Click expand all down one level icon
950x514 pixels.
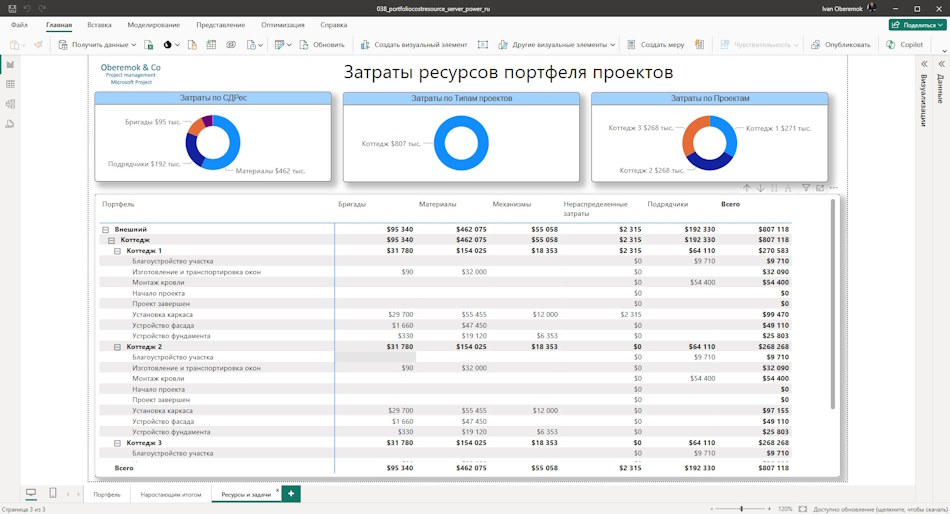(x=788, y=189)
